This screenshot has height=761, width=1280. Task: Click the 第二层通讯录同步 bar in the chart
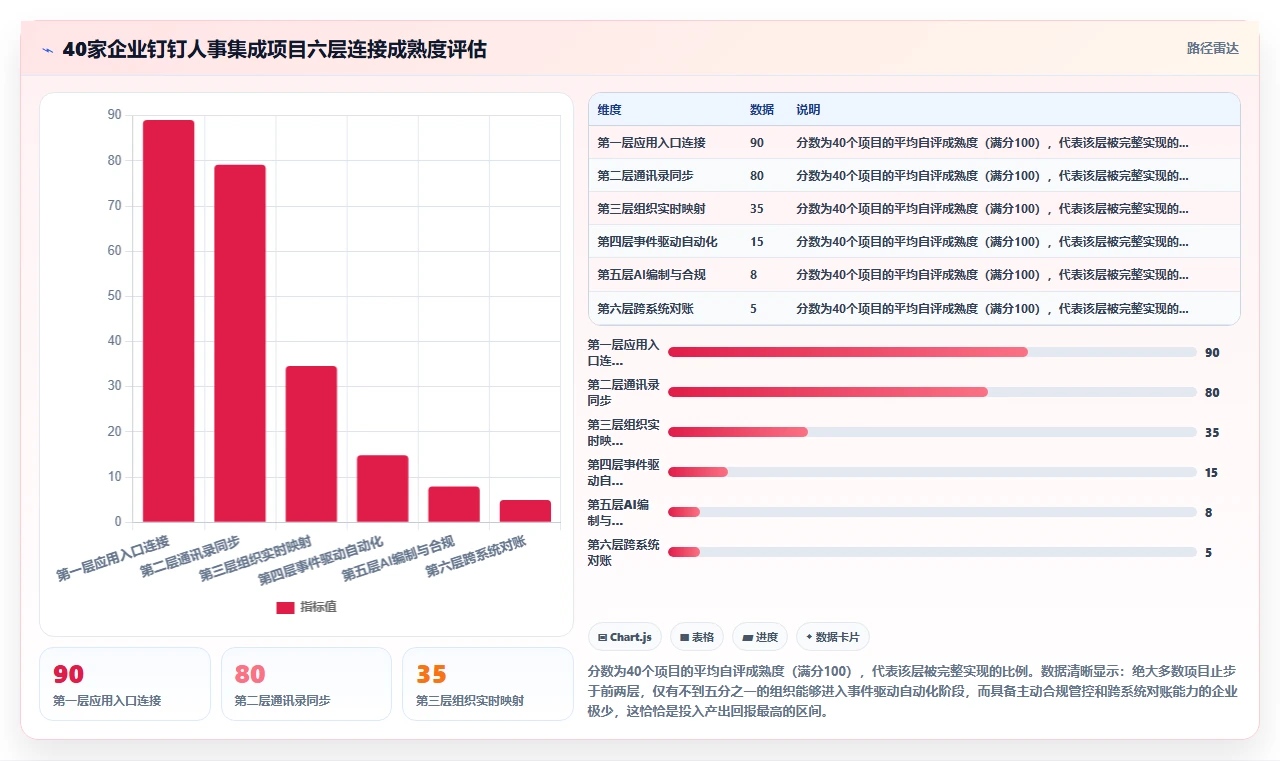240,343
